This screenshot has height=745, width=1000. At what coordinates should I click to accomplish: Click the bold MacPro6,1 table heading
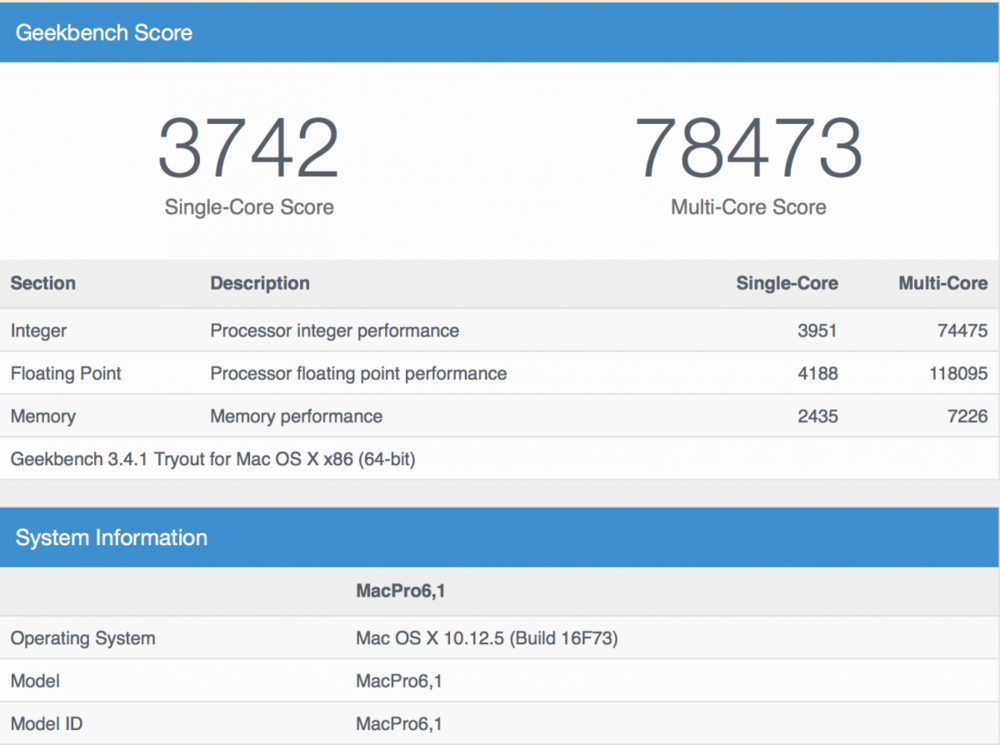tap(401, 590)
